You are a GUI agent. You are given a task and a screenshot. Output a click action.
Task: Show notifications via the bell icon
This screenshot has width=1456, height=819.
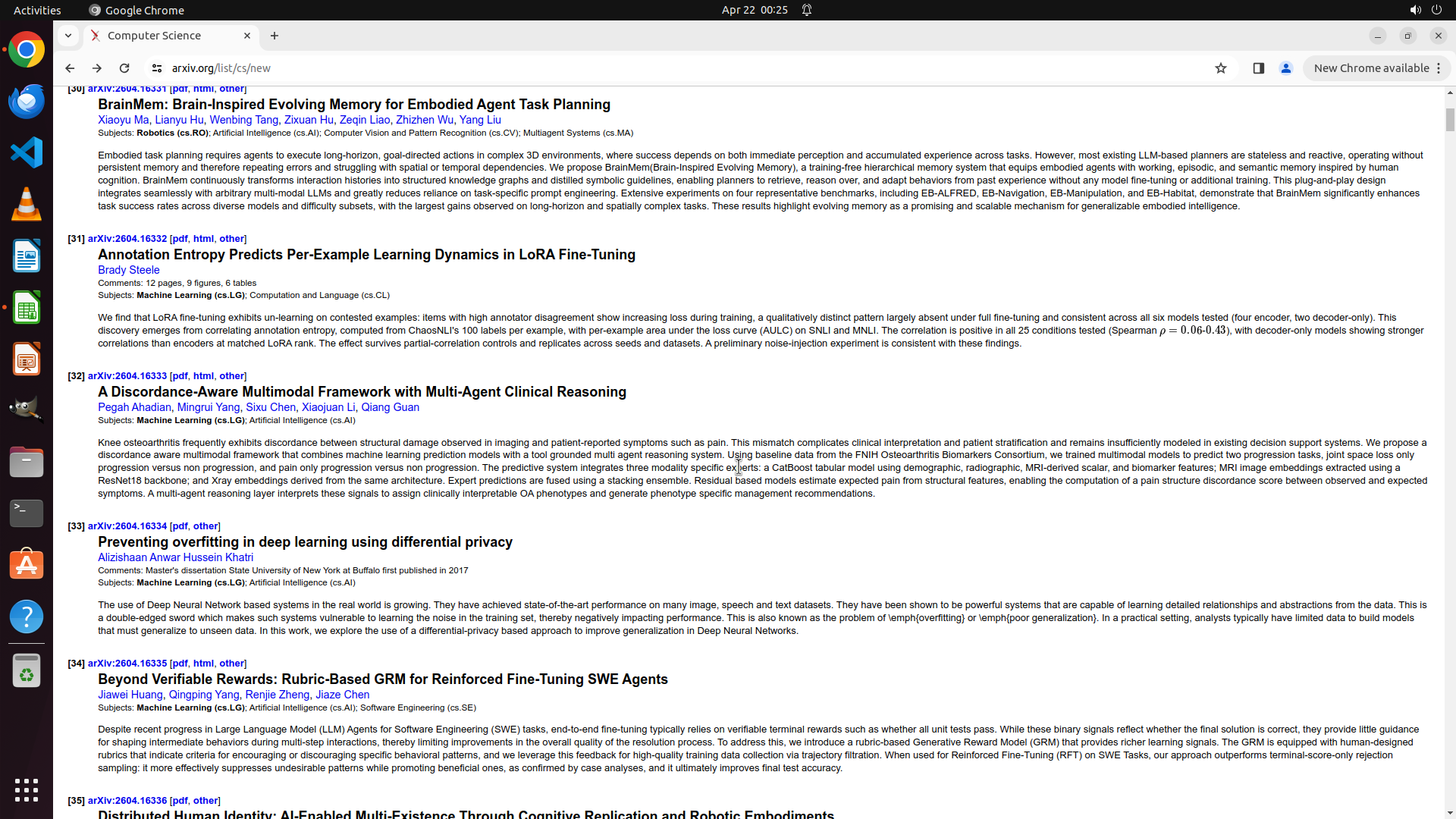pos(807,10)
